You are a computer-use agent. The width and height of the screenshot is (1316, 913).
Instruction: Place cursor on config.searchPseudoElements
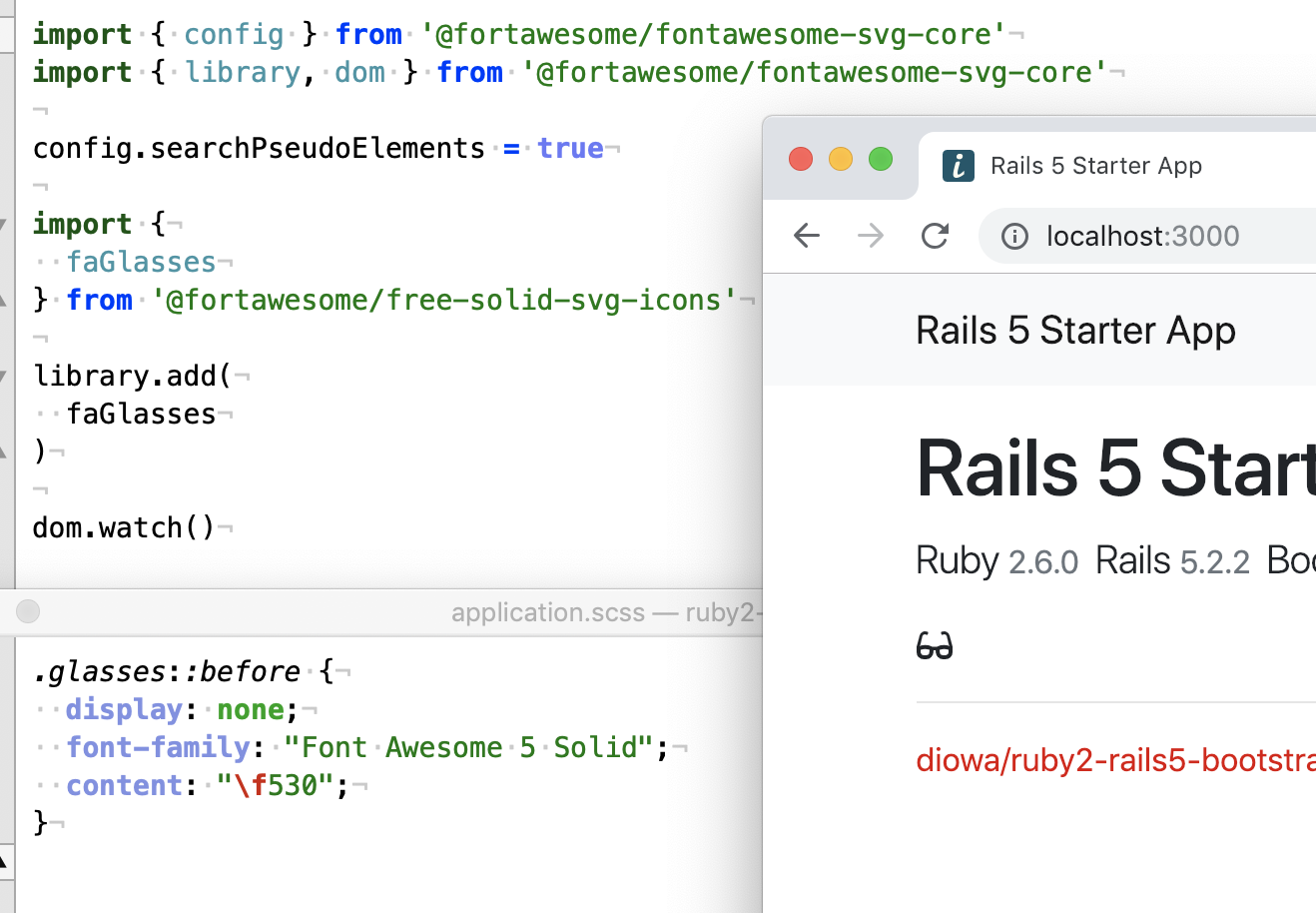click(x=259, y=149)
